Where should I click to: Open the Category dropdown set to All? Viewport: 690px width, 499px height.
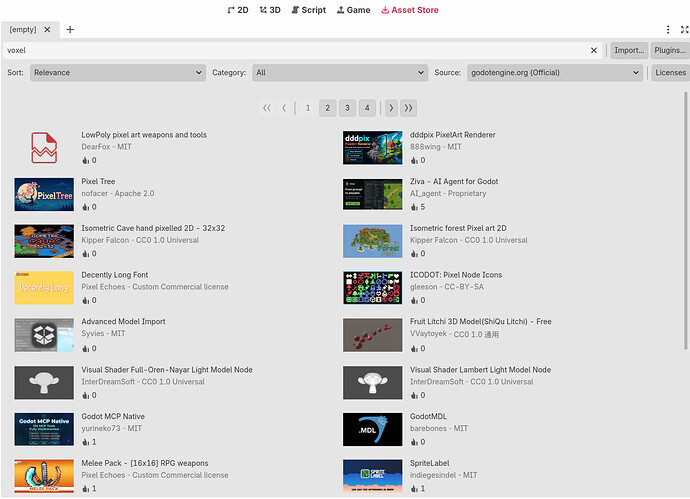(340, 73)
